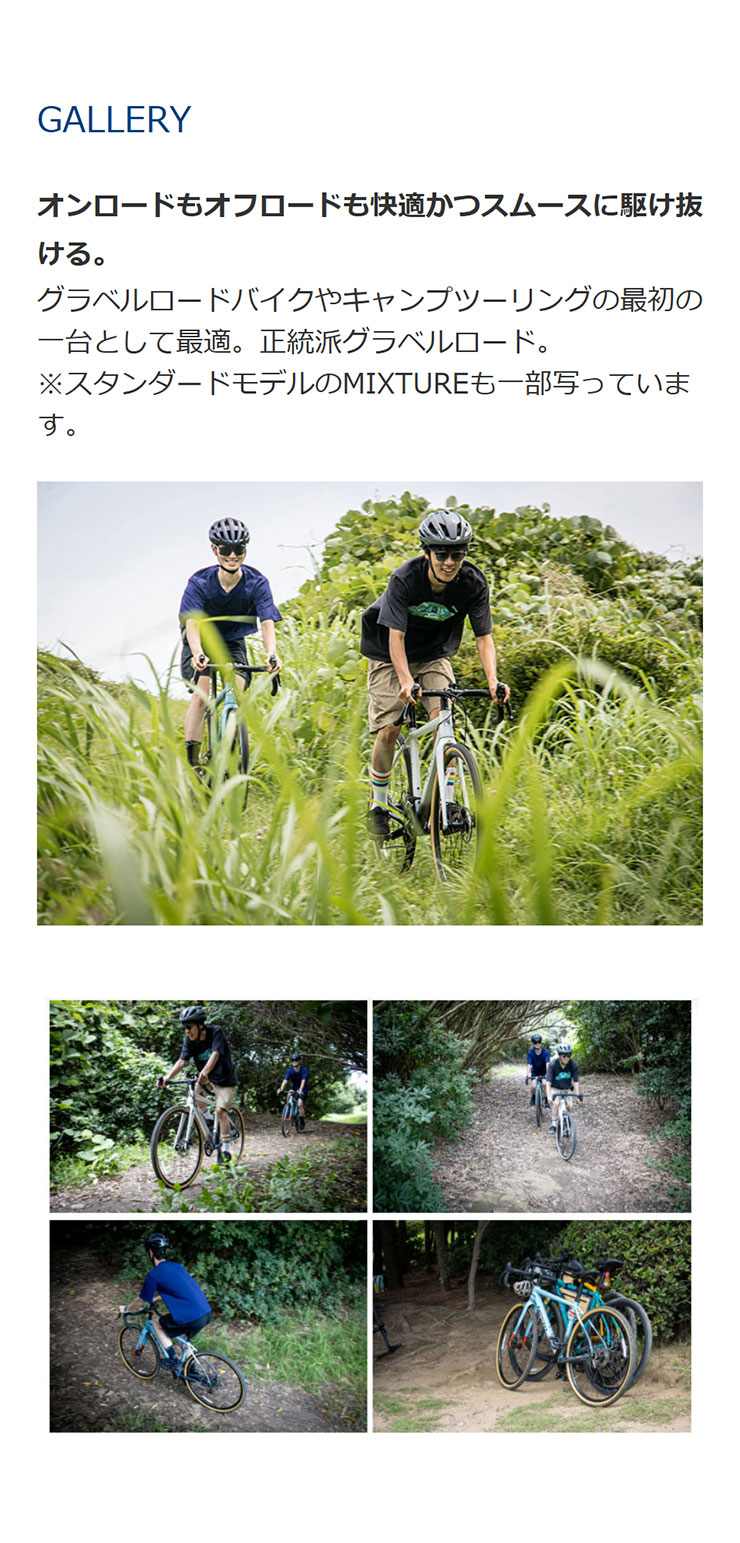Open thumbnail of blue-shirt rider seen from behind
Viewport: 740px width, 1543px height.
(x=208, y=1326)
